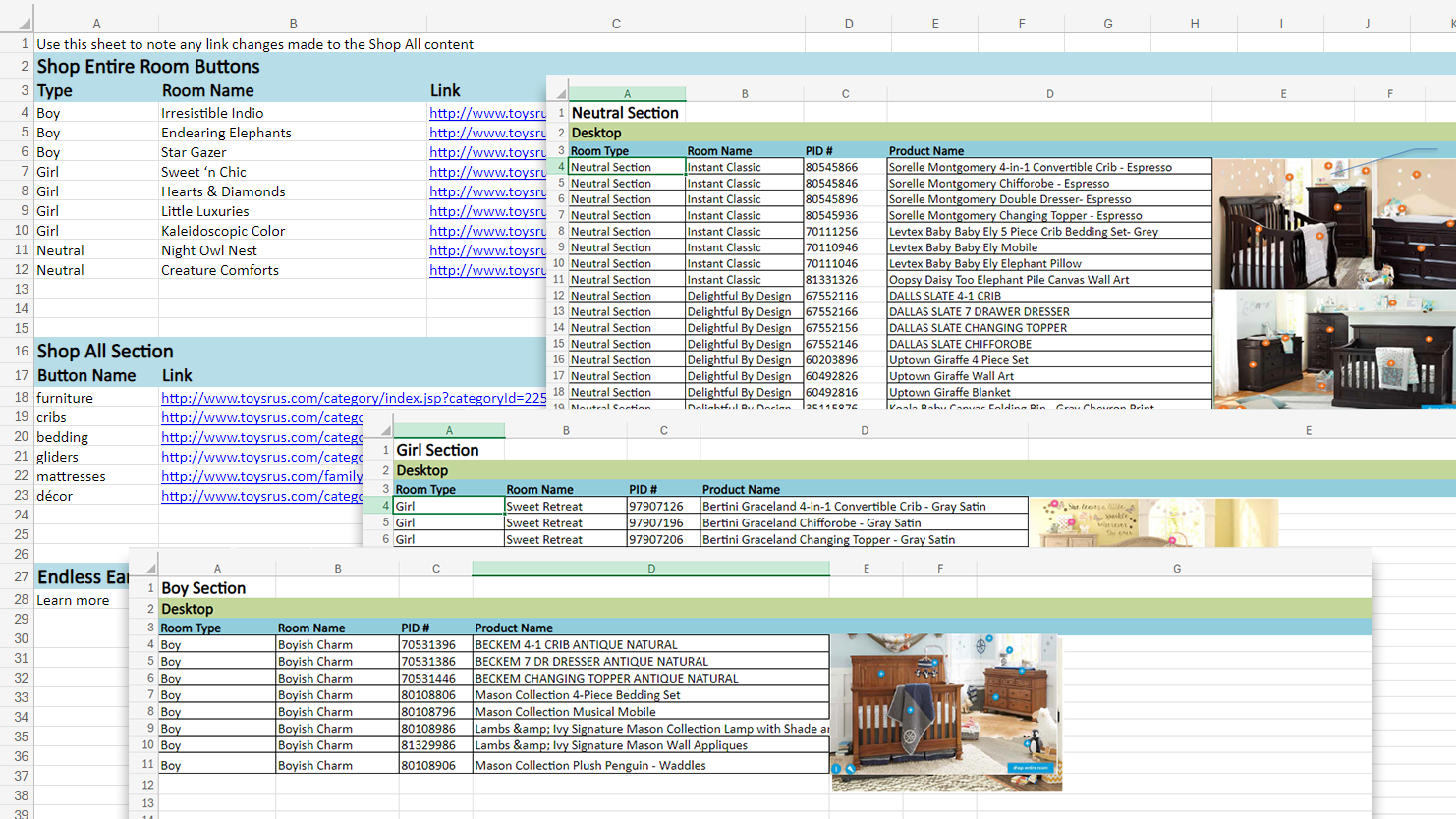Click Girl Section sheet's select-all corner

click(x=386, y=430)
